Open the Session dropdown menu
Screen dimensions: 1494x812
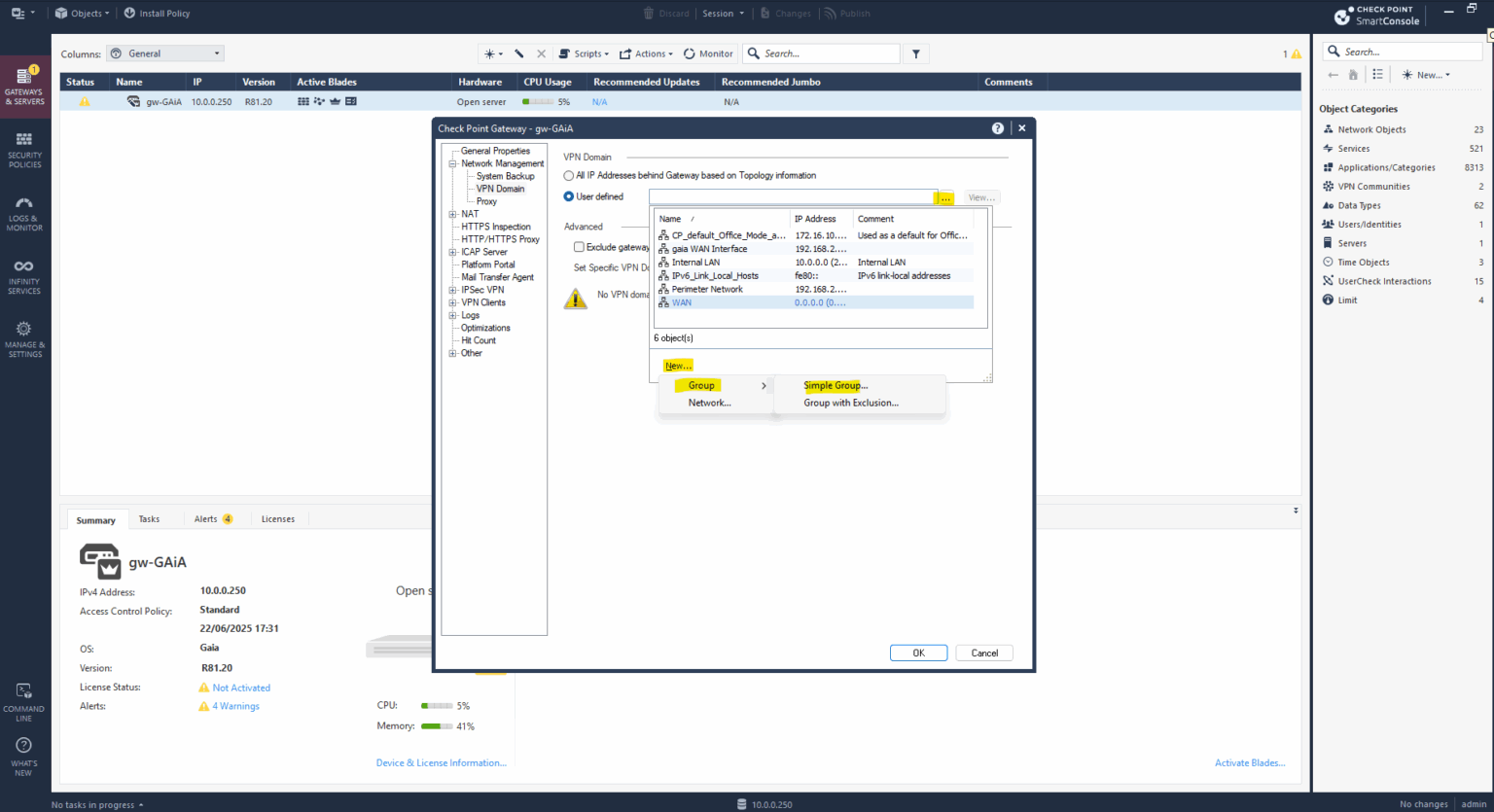724,14
